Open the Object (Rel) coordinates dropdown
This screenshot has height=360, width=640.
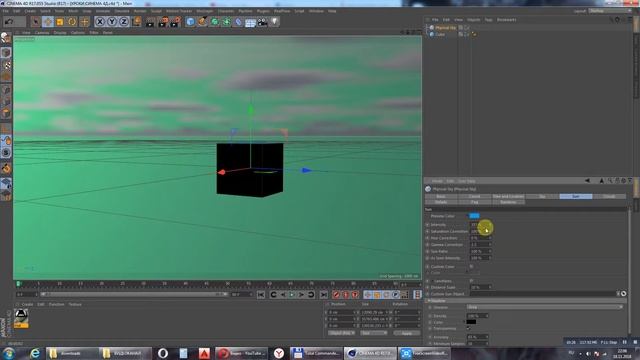click(341, 333)
